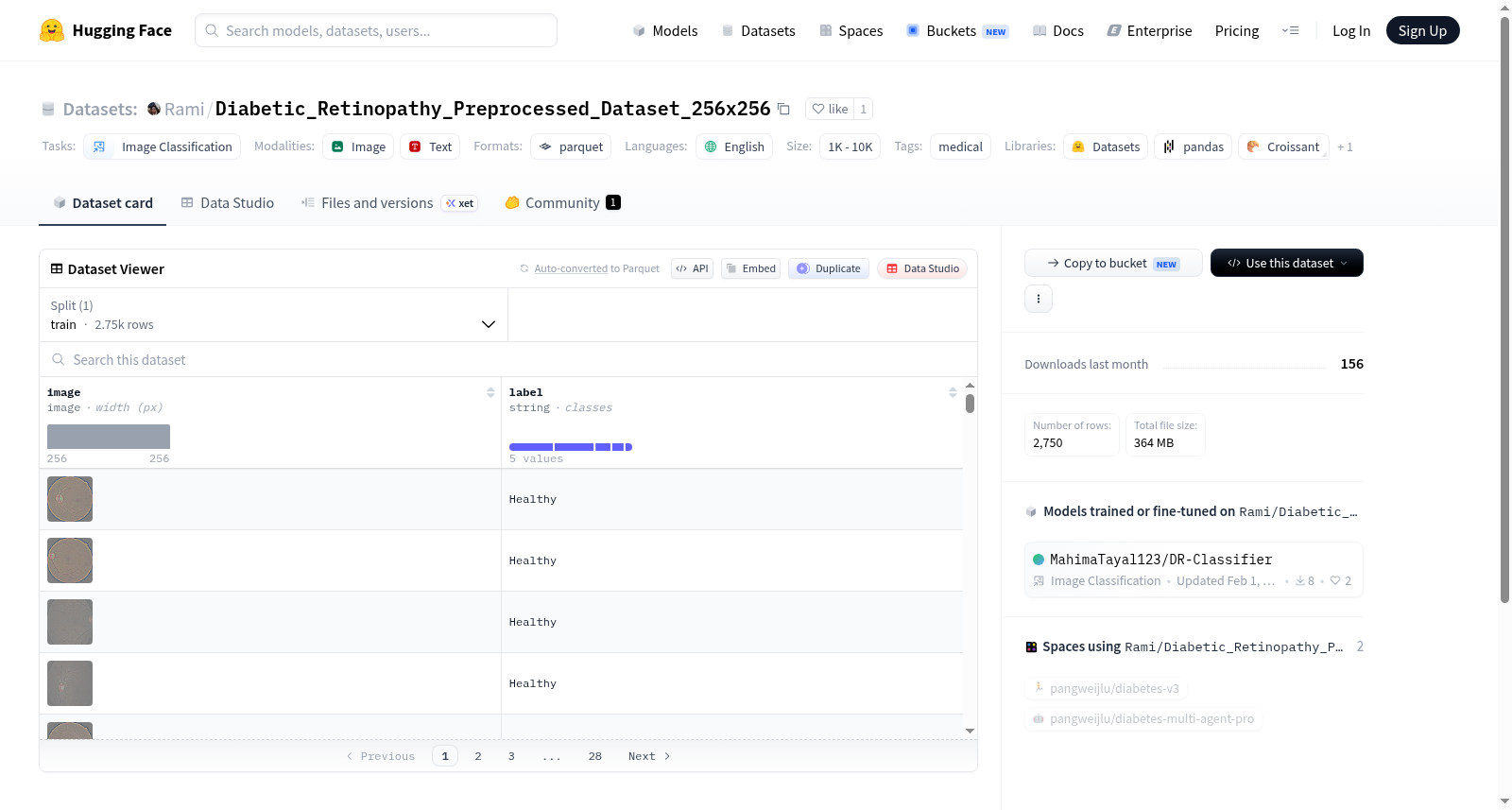Open the Datasets nav item
Viewport: 1512px width, 810px height.
pos(758,30)
